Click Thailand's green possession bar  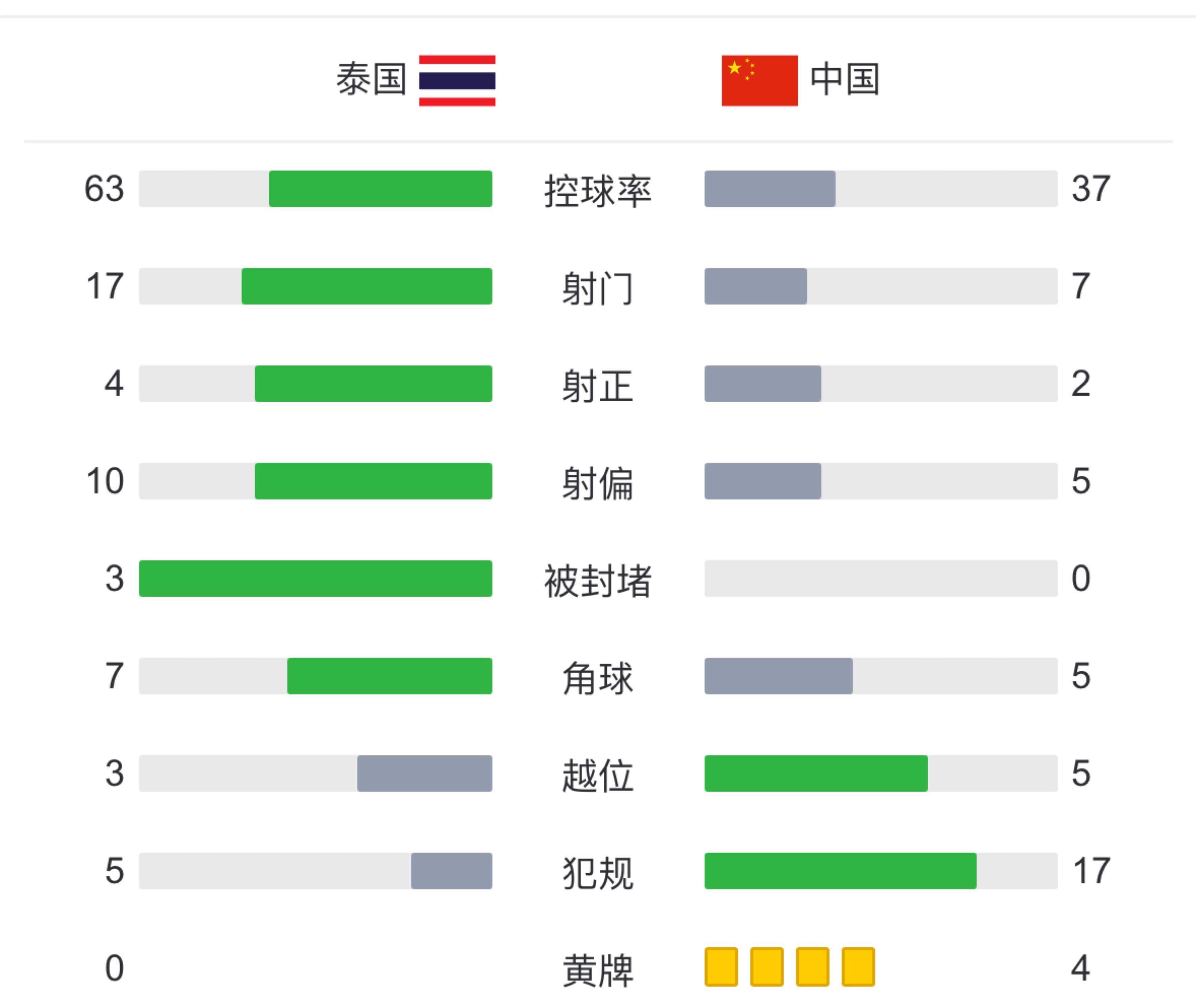pos(381,188)
